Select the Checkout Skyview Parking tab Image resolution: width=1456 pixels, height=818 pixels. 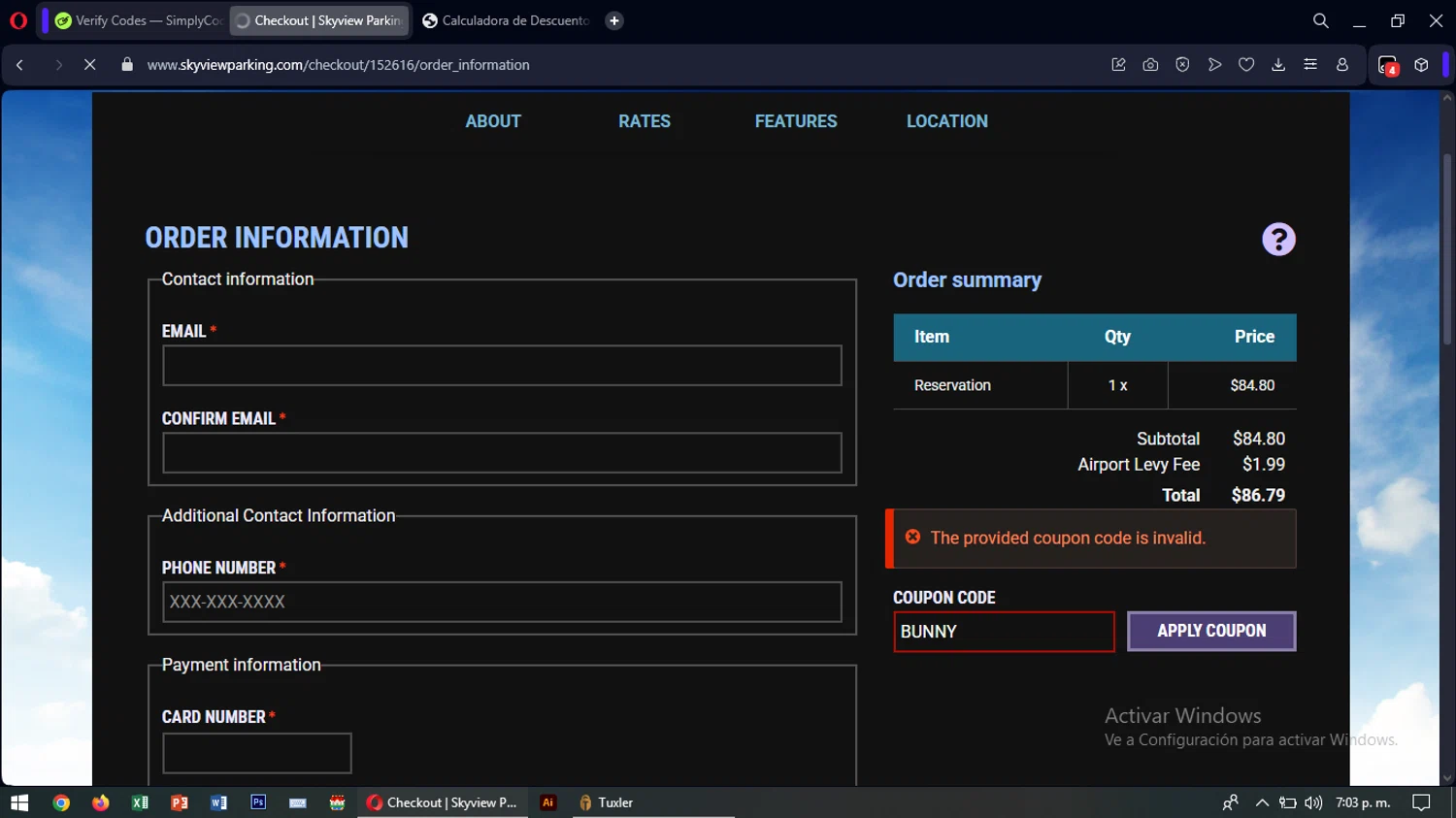320,20
